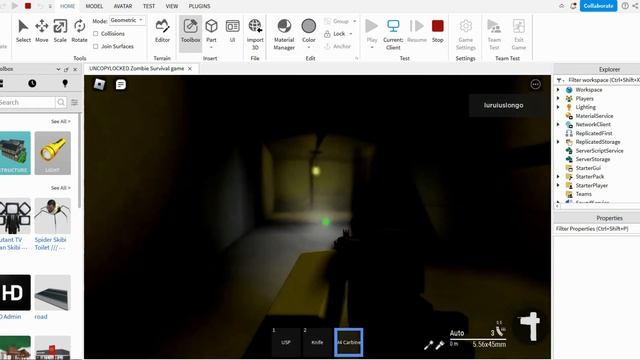640x360 pixels.
Task: Select the HD Admin thumbnail
Action: (14, 293)
